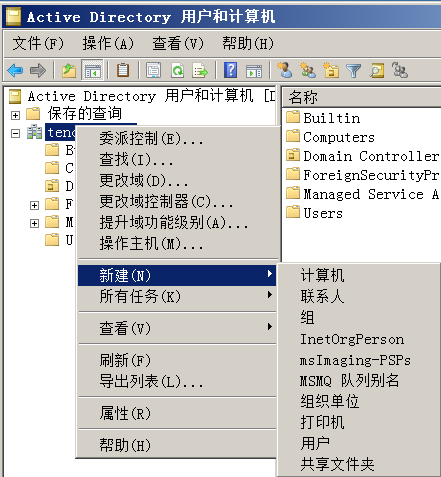Screen dimensions: 441x477
Task: Click the ForeignSecurityPrincipals folder icon in list
Action: 293,174
